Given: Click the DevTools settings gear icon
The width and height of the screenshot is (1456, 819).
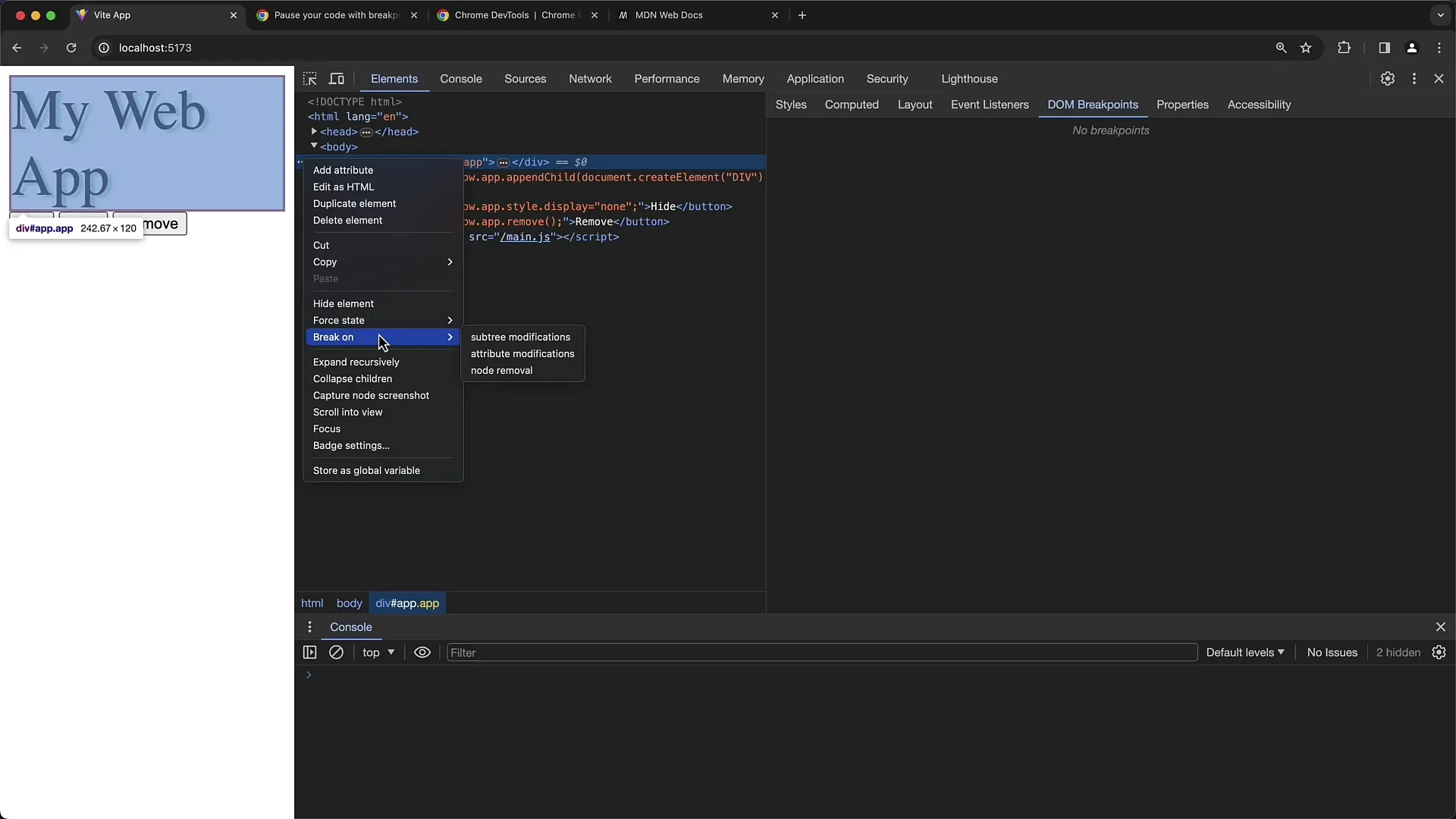Looking at the screenshot, I should [1388, 78].
